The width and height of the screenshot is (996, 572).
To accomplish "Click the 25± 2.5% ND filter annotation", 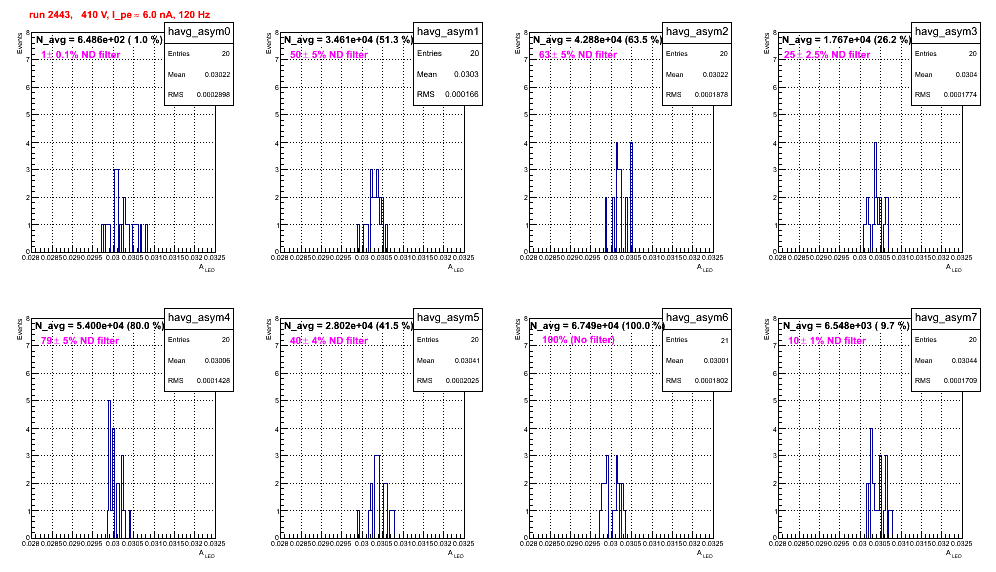I will [x=827, y=55].
